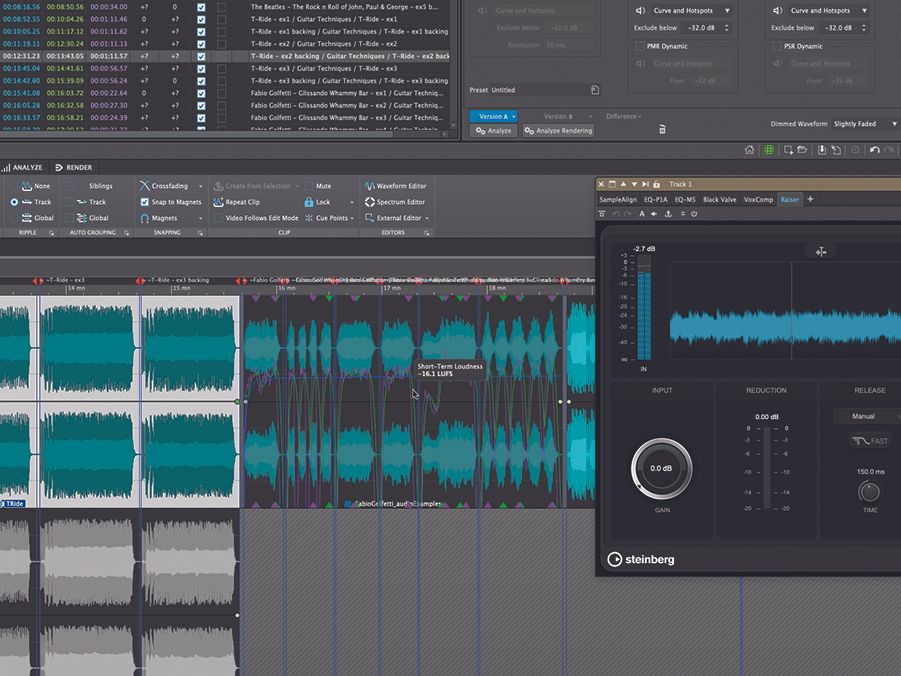
Task: Click the undo arrow in the toolbar
Action: tap(875, 150)
